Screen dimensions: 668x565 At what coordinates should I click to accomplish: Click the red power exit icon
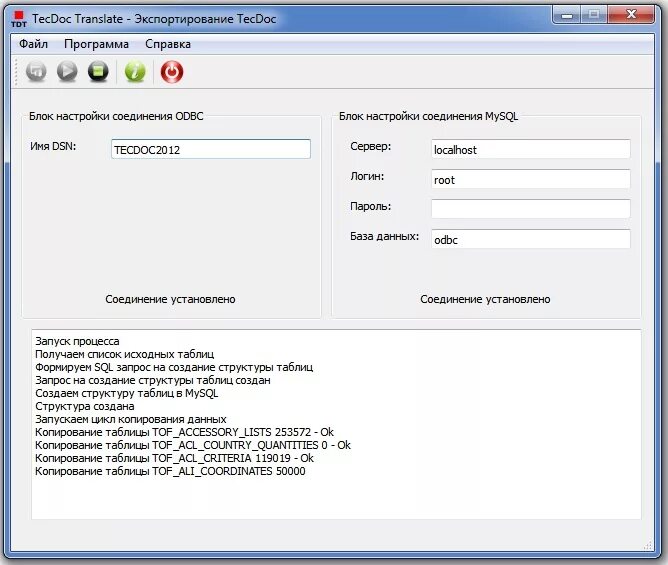pos(172,72)
